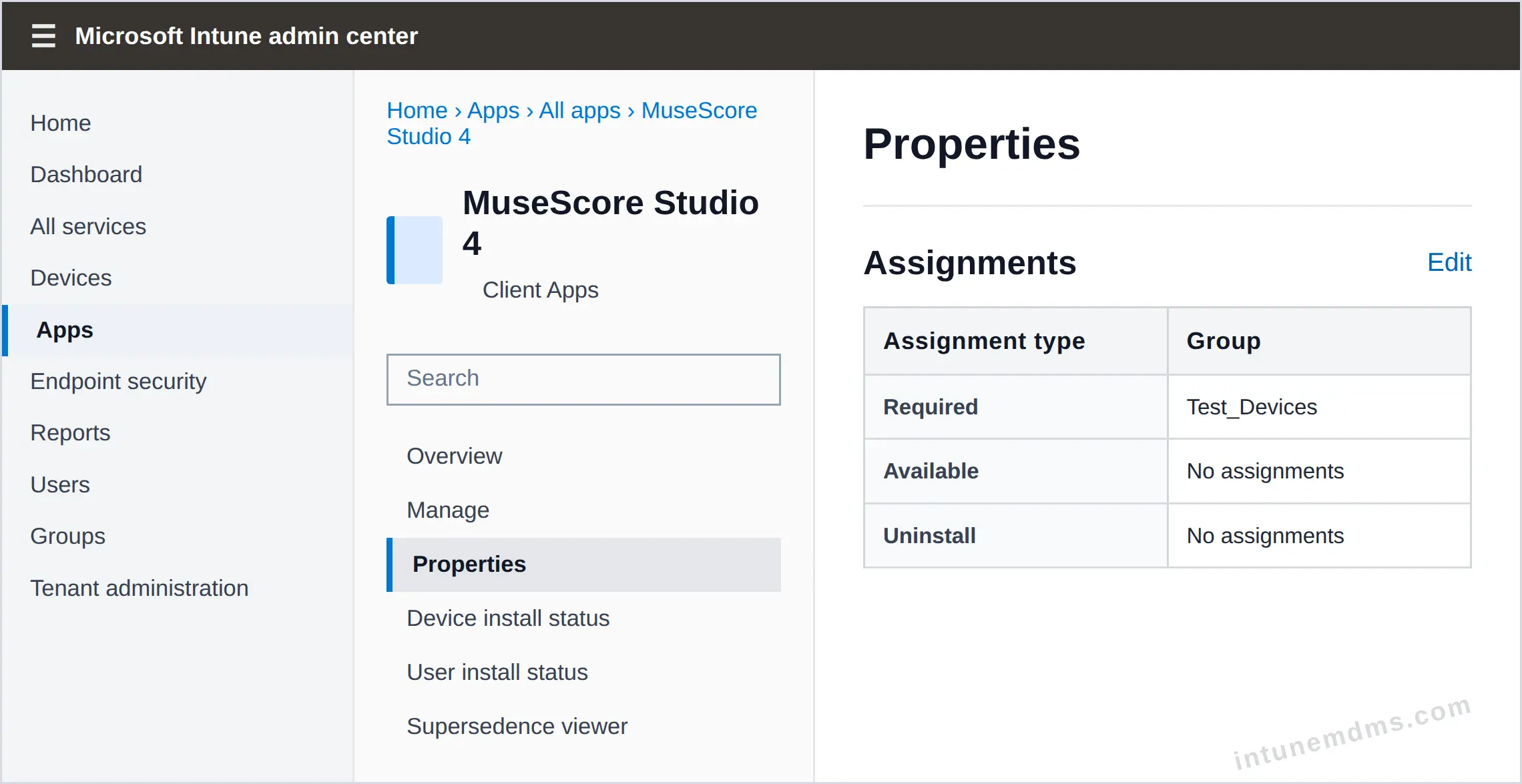Click the Properties page heading
1522x784 pixels.
point(972,144)
